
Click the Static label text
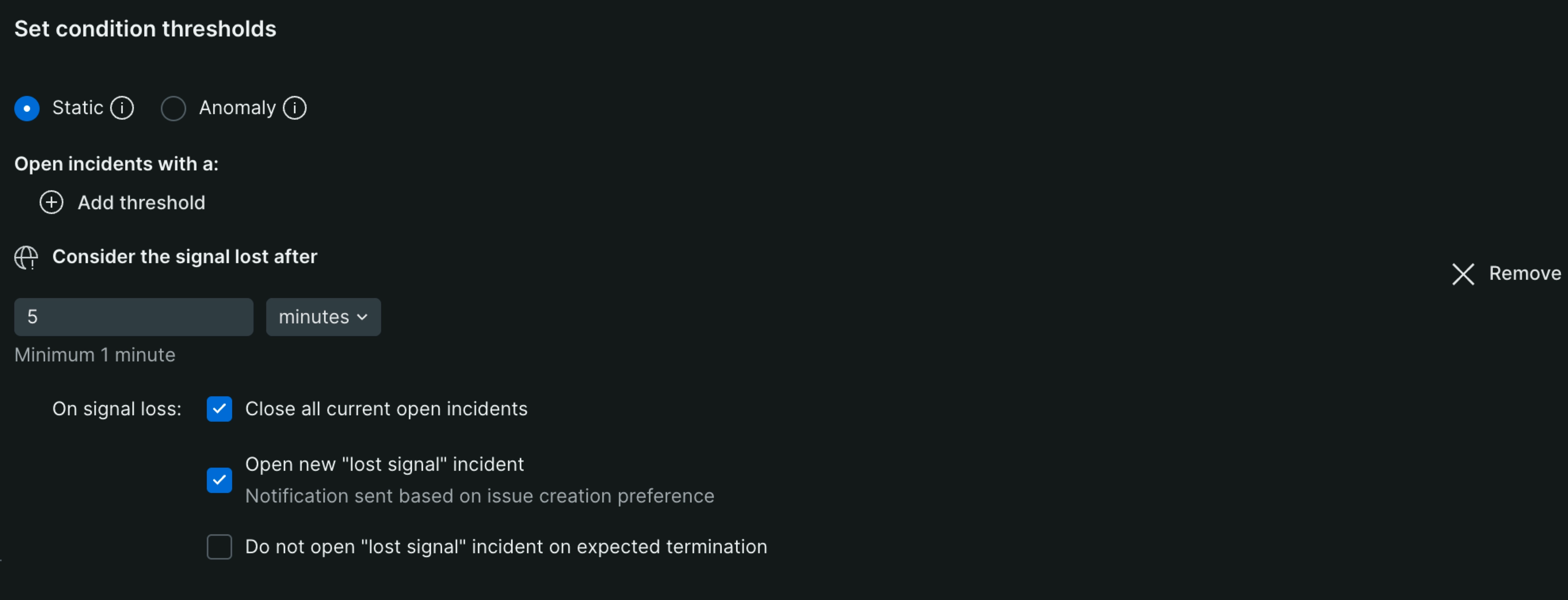(77, 108)
